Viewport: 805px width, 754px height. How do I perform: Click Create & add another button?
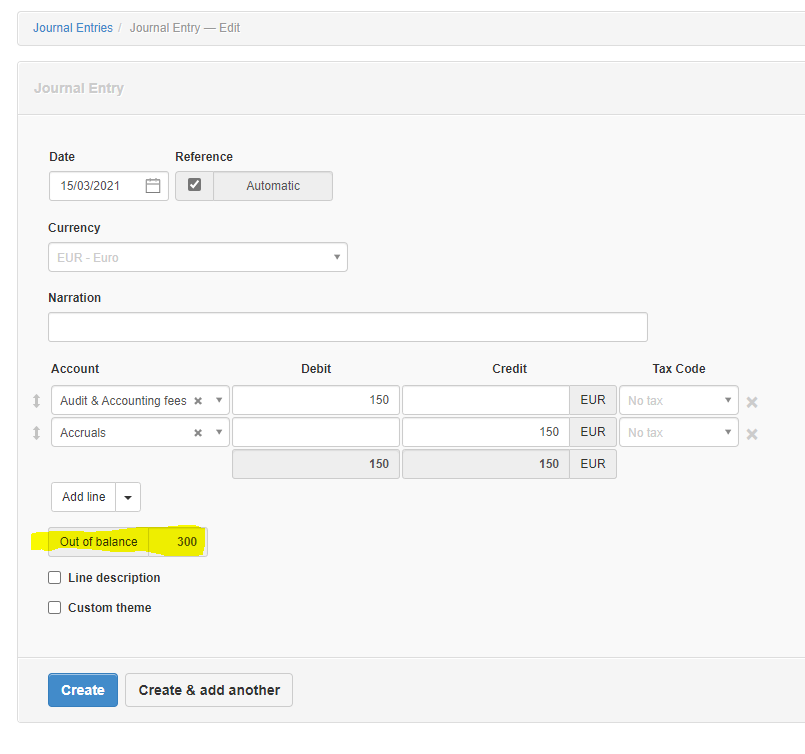point(209,690)
